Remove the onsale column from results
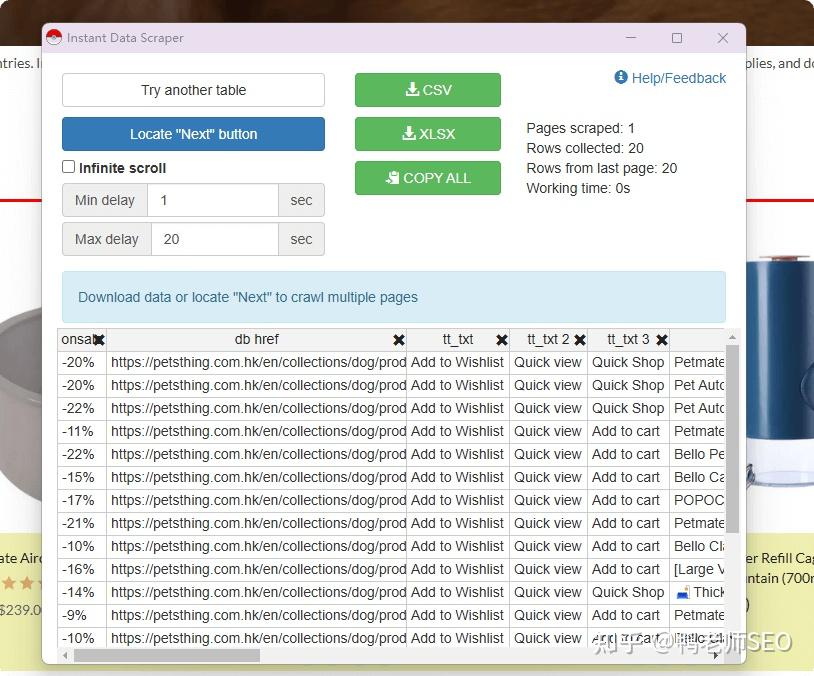 tap(98, 340)
